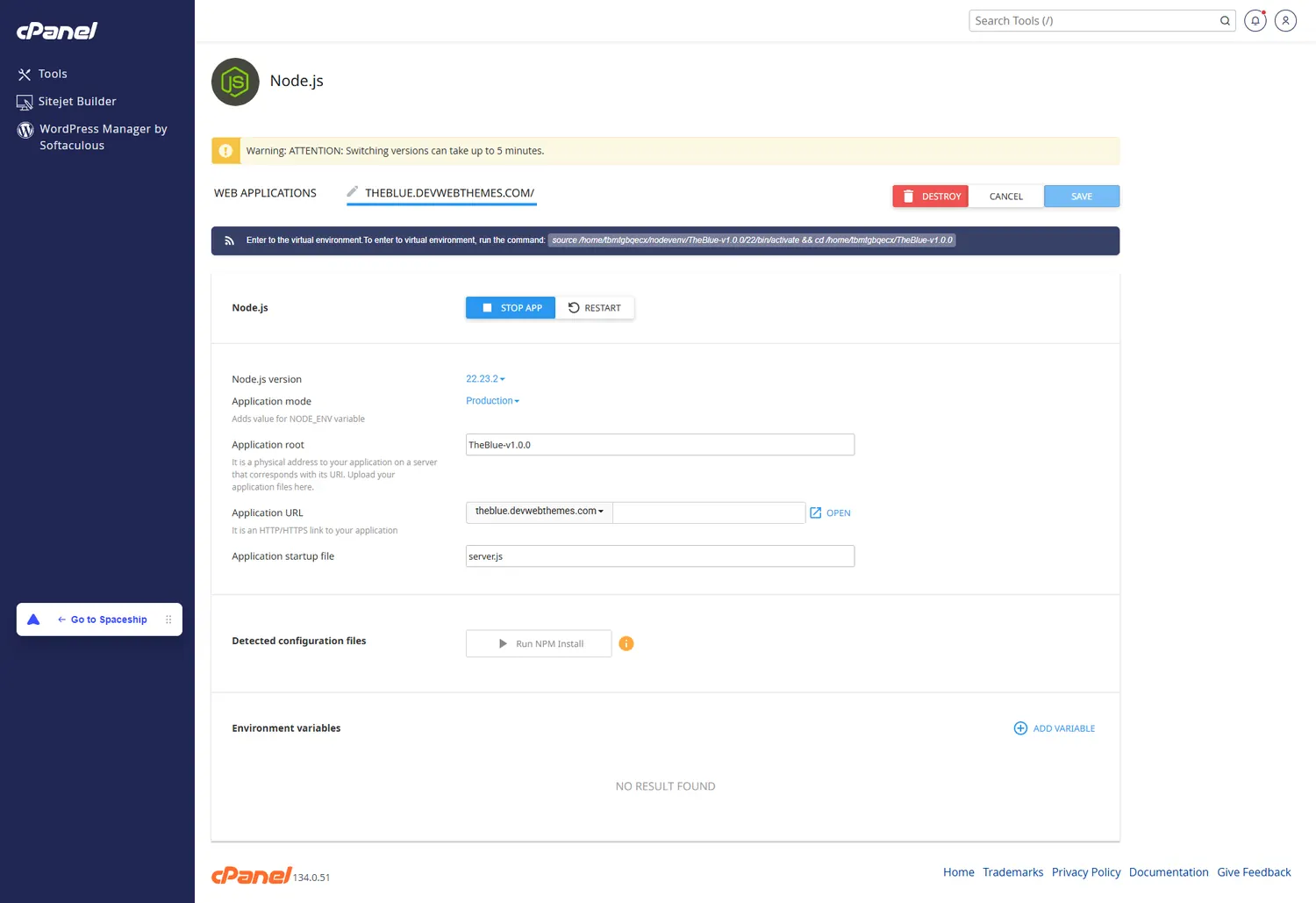Click the STOP APP button
Viewport: 1316px width, 903px height.
pos(511,308)
